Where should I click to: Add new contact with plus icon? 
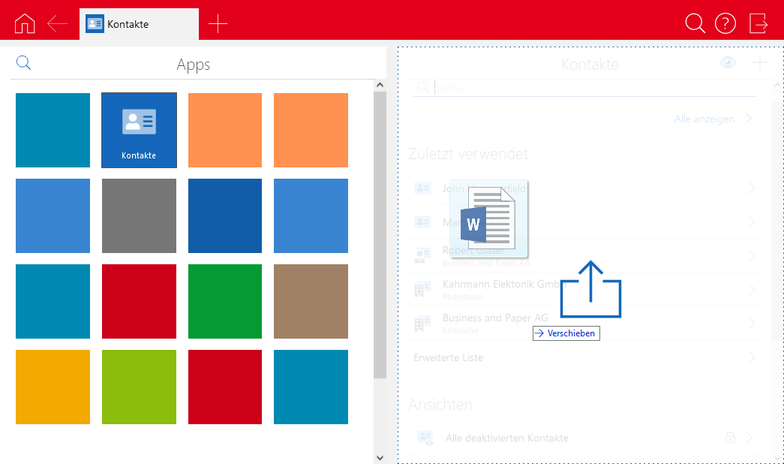(x=759, y=63)
